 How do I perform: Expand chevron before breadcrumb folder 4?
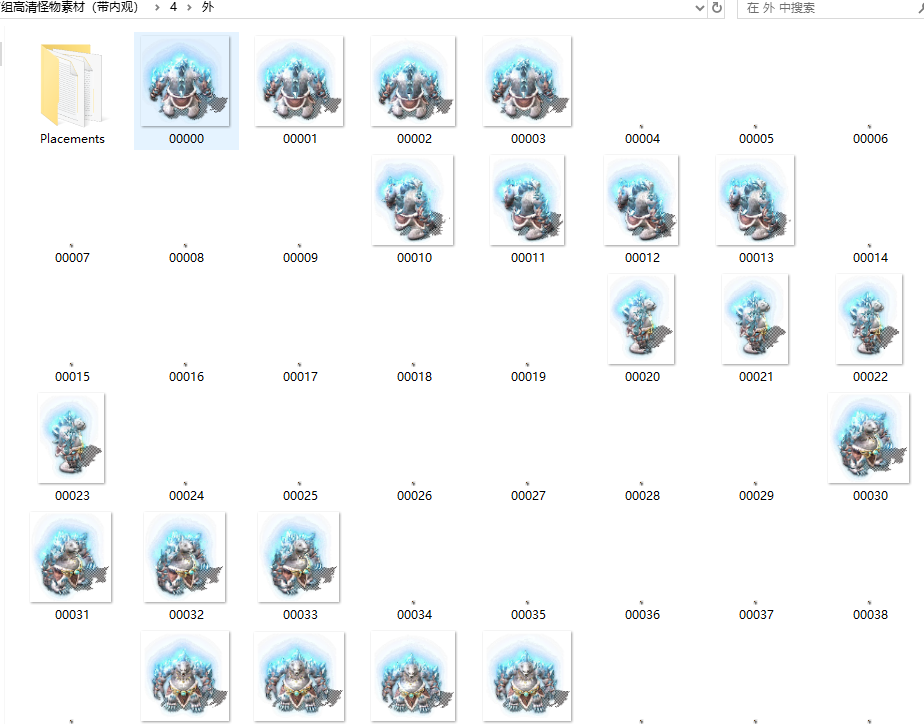pyautogui.click(x=157, y=8)
